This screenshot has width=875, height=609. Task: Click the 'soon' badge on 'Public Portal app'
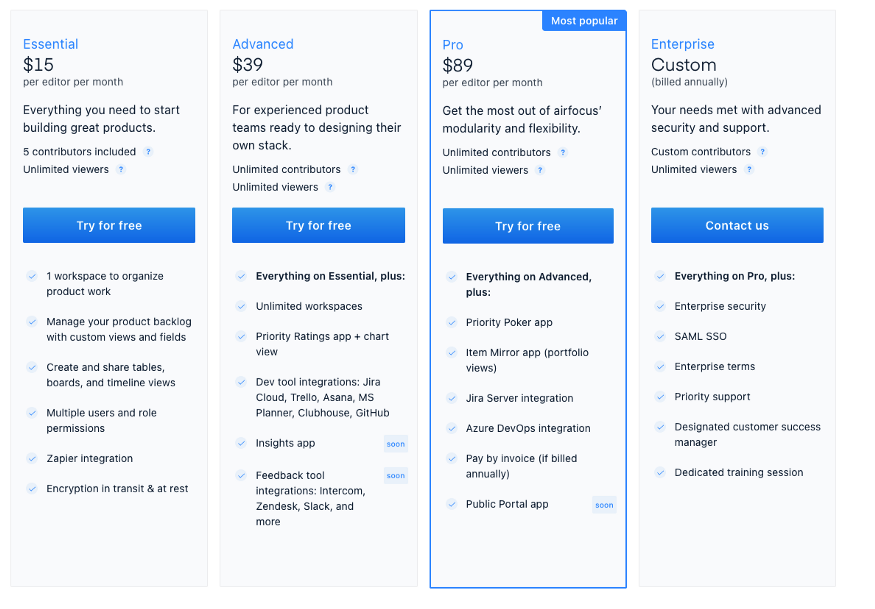tap(604, 505)
